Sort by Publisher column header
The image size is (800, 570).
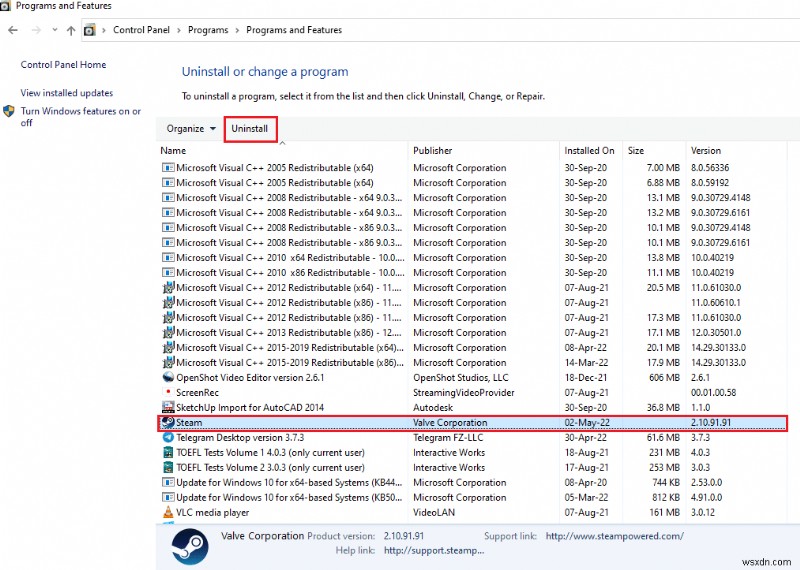(x=433, y=151)
